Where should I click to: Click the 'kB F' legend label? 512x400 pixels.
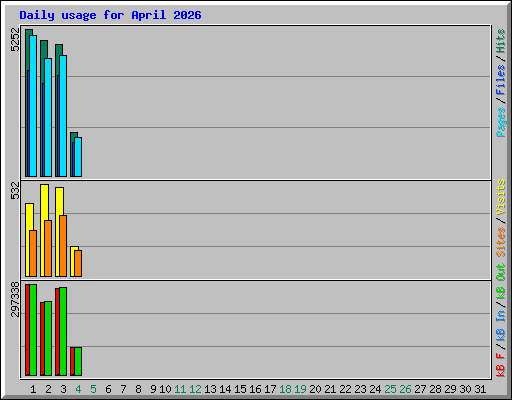501,365
